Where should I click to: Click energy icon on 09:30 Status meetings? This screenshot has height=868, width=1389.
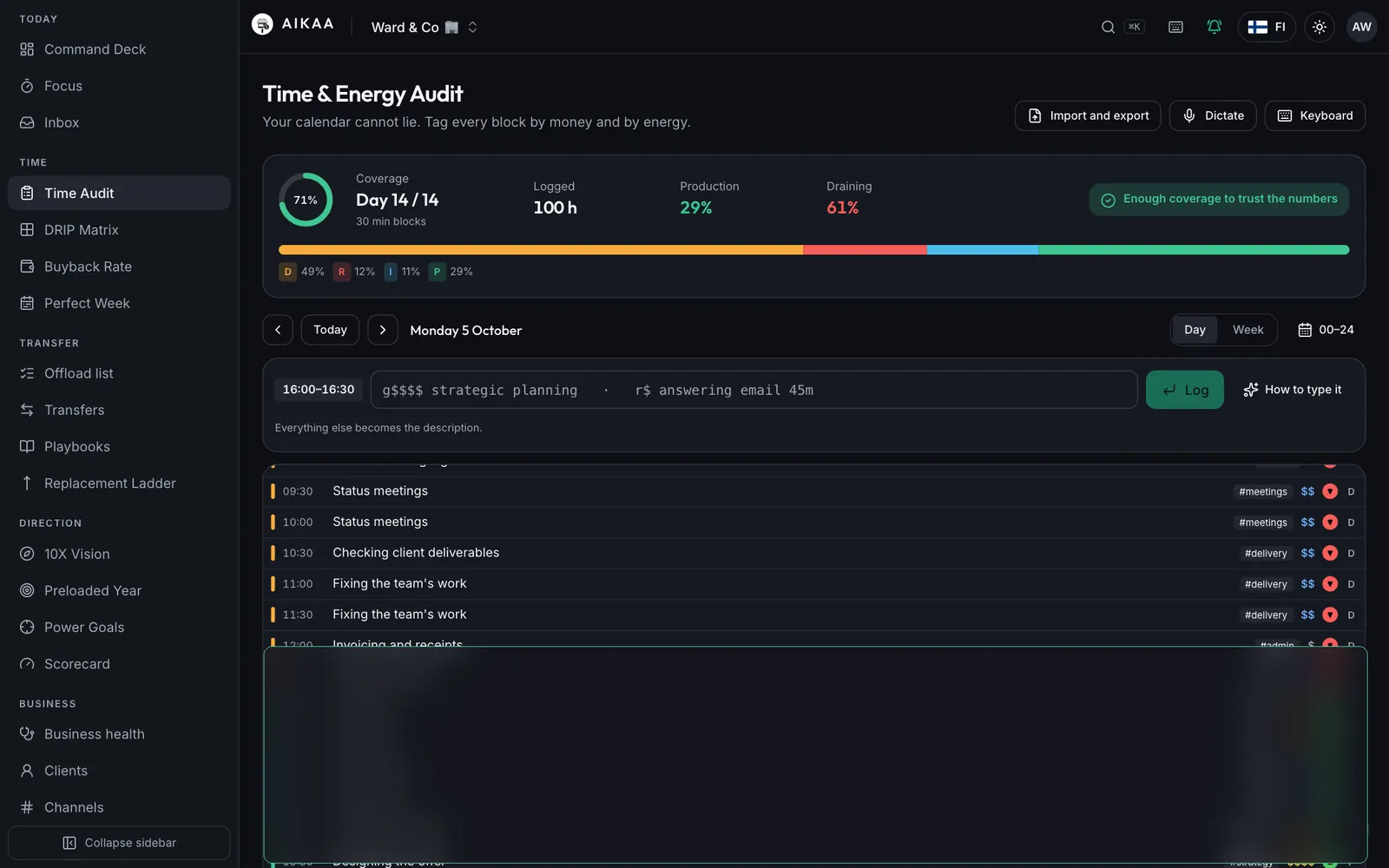[1330, 491]
